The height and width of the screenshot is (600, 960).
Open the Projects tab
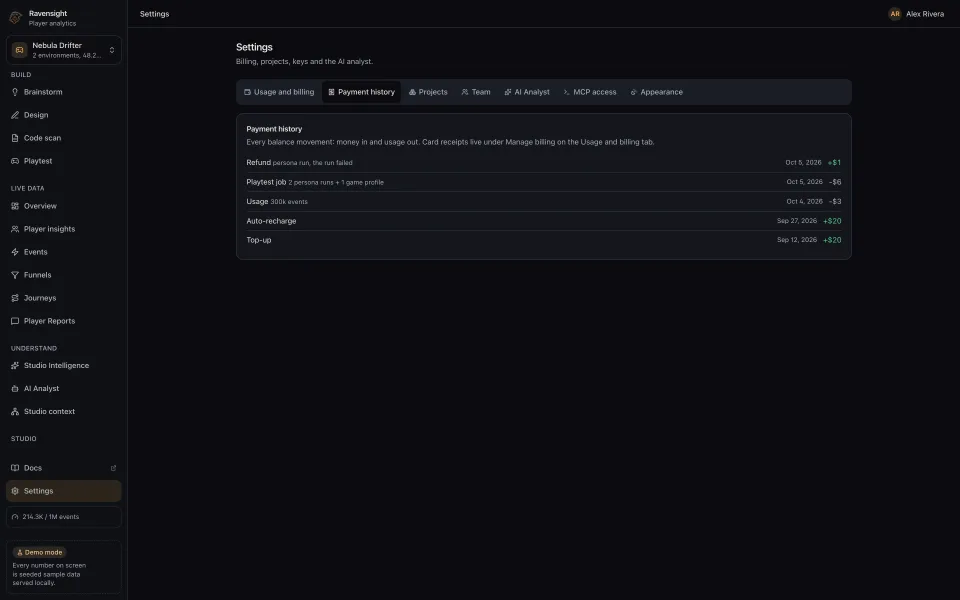click(x=428, y=92)
